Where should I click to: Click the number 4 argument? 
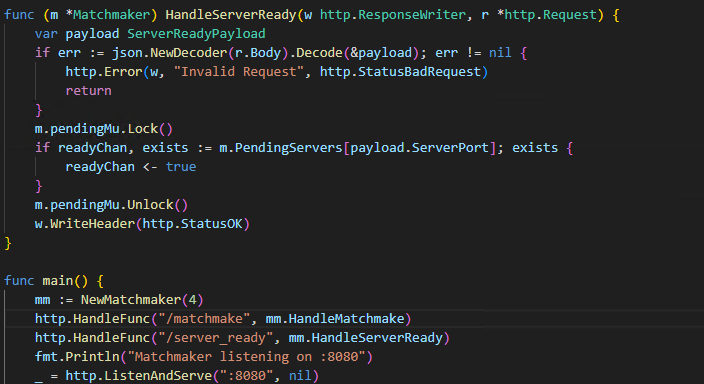[x=192, y=300]
